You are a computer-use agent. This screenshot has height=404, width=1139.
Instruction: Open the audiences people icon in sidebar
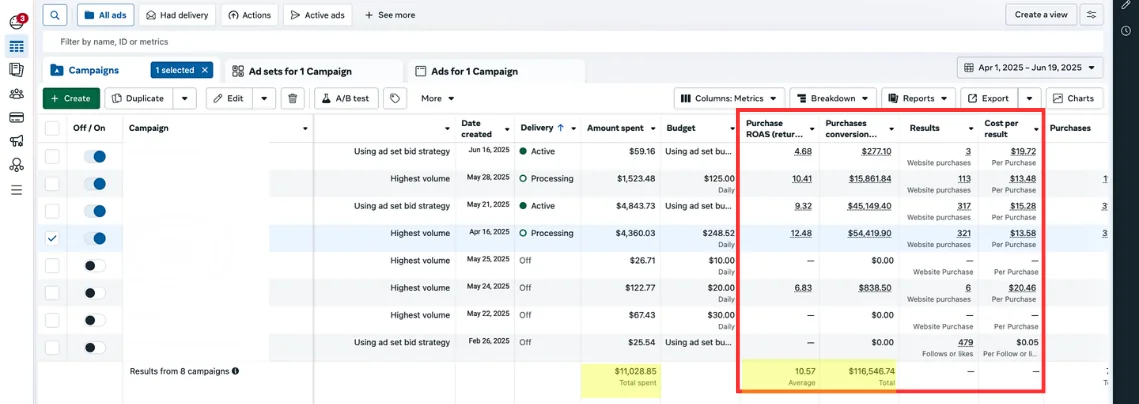coord(17,94)
